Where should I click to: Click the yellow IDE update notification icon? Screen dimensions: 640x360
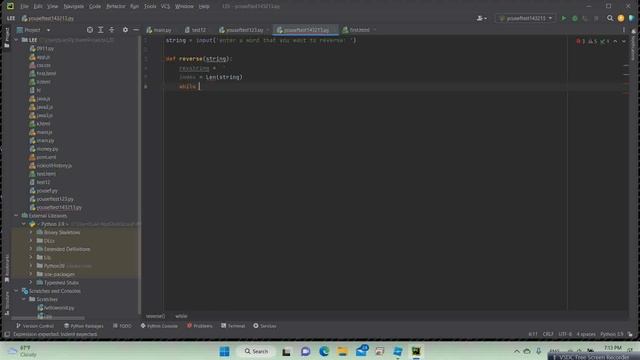click(621, 18)
